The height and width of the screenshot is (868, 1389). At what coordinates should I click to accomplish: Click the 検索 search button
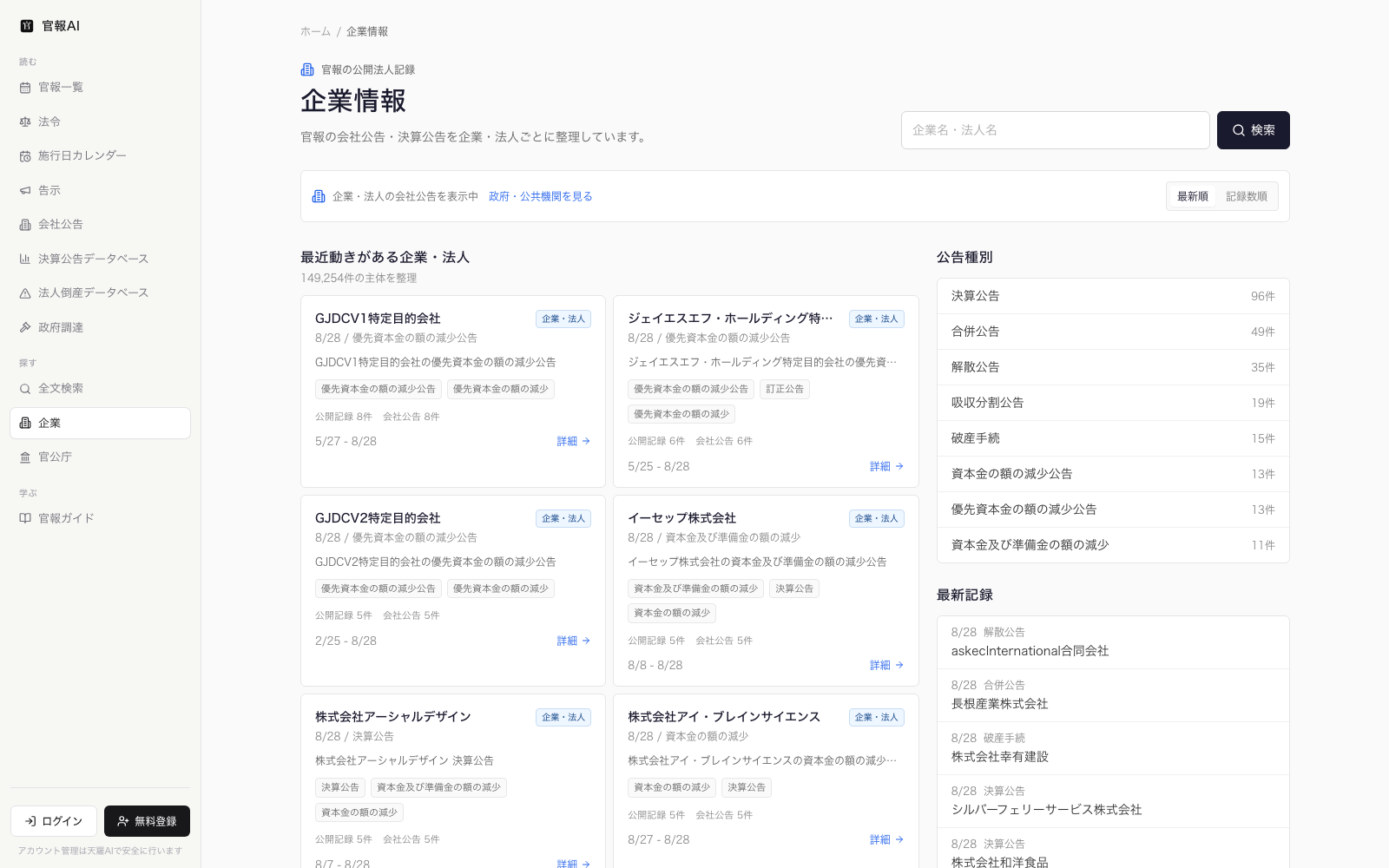point(1253,130)
